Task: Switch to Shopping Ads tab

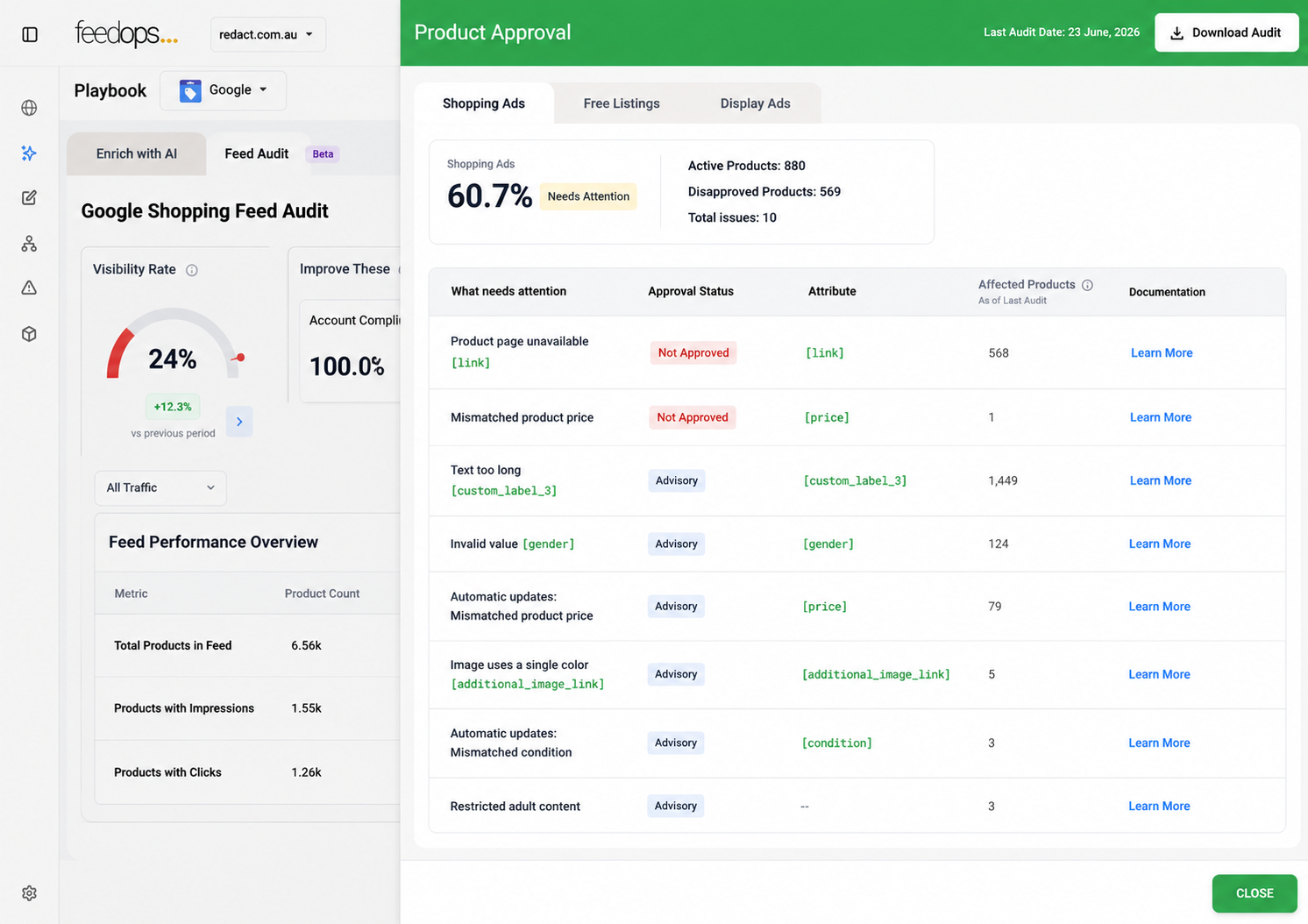Action: click(x=484, y=103)
